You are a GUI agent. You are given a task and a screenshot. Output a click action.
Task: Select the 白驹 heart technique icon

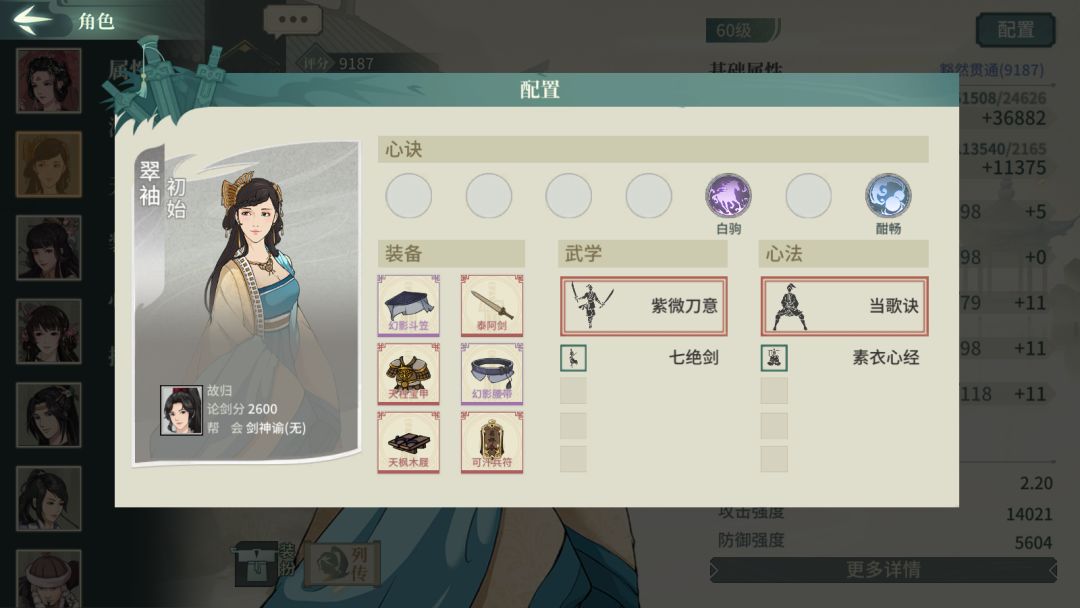point(728,196)
